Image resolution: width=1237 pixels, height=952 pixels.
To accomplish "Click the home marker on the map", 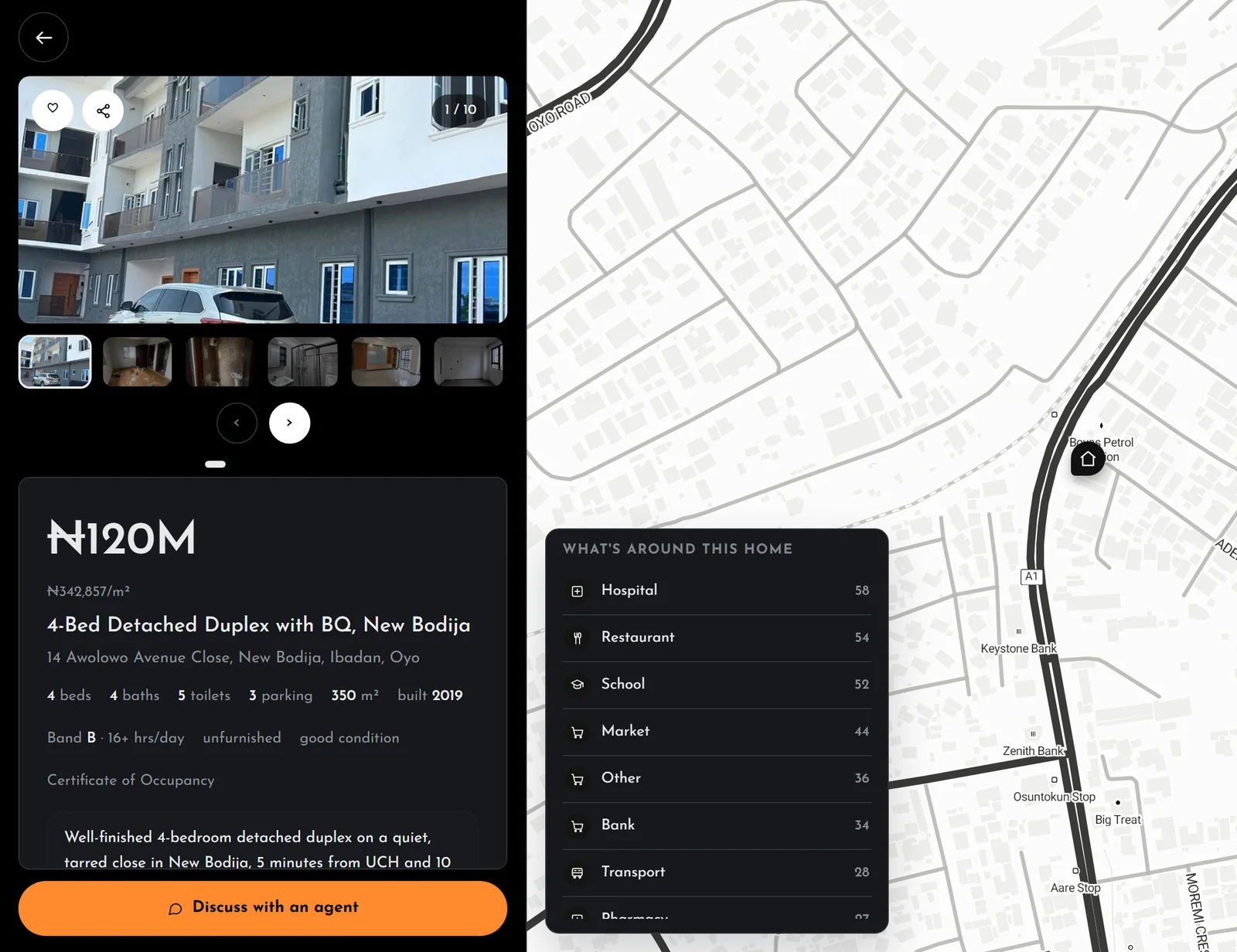I will pos(1087,459).
